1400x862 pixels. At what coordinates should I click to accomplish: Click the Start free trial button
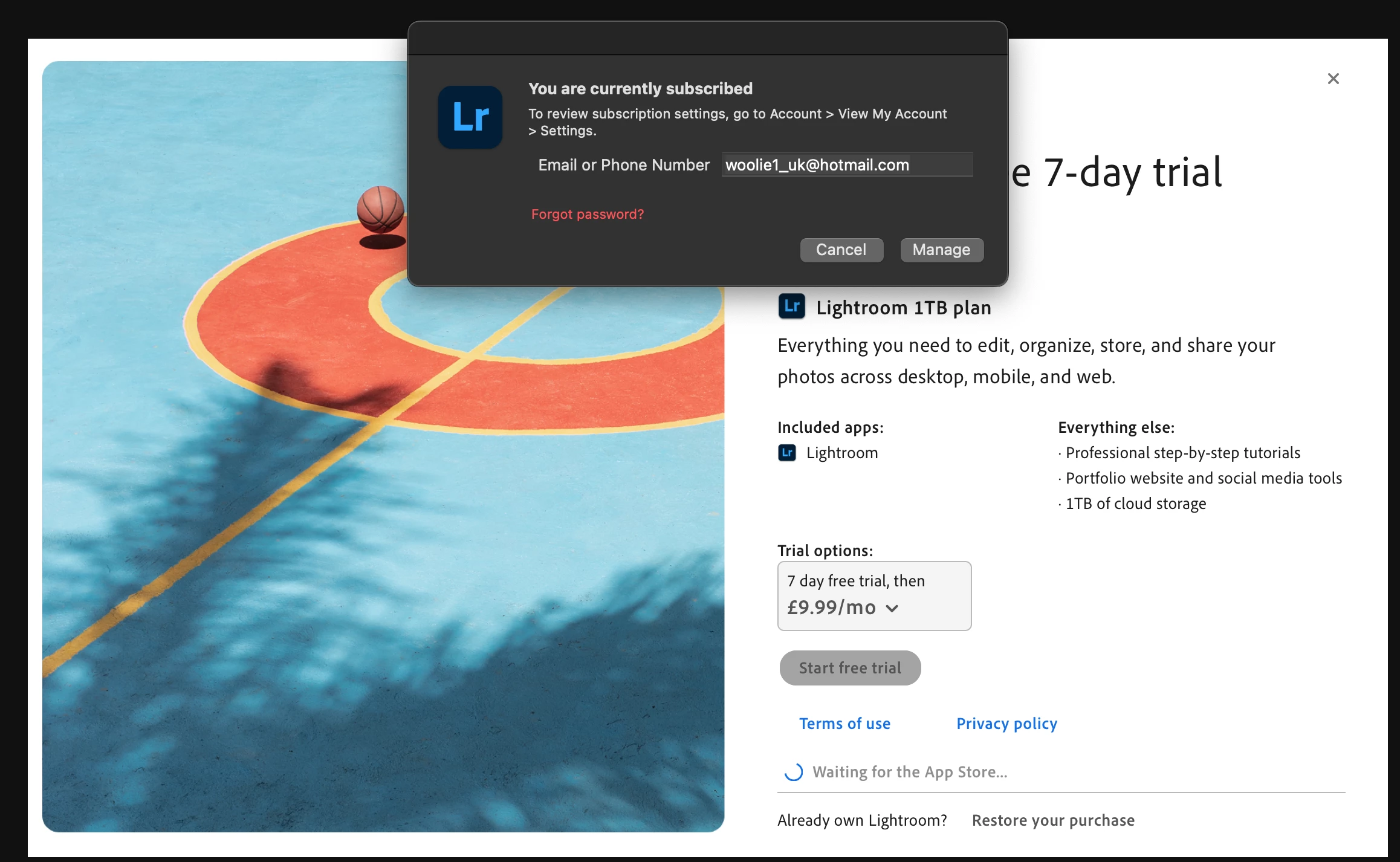pyautogui.click(x=849, y=668)
